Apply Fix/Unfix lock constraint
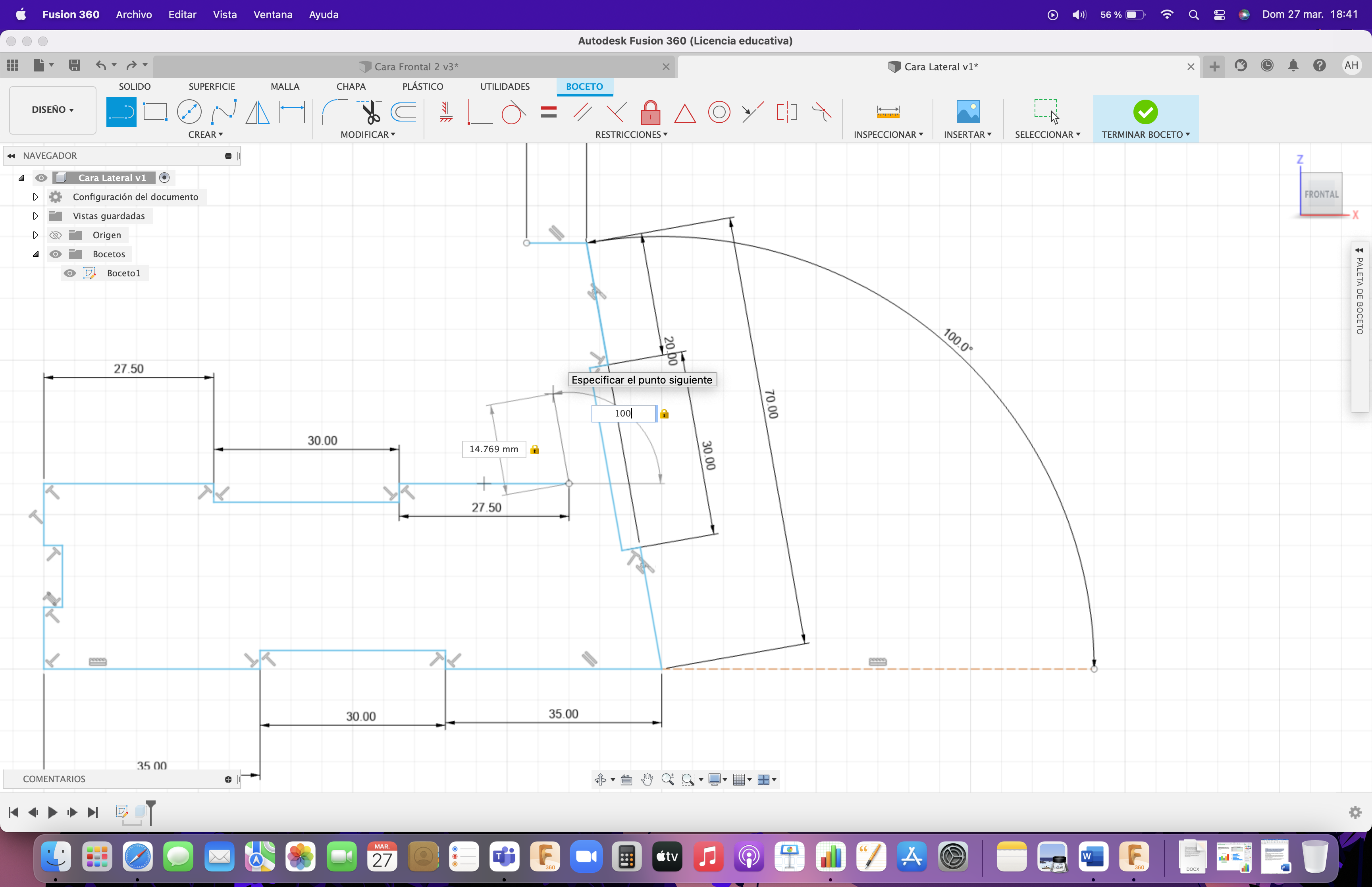1372x887 pixels. tap(651, 112)
